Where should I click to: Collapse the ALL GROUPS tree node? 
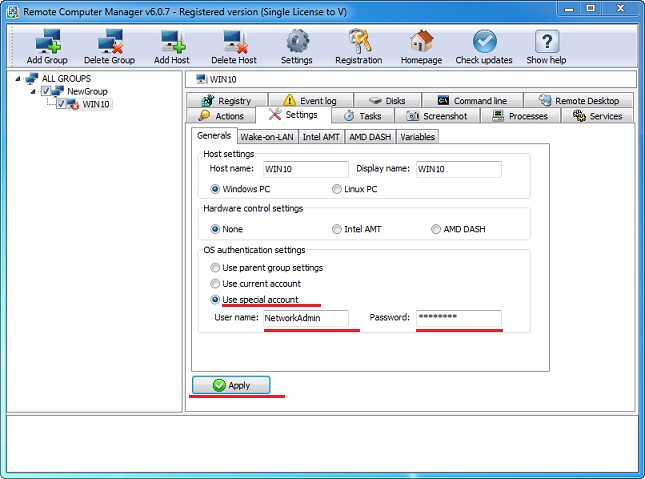click(18, 78)
